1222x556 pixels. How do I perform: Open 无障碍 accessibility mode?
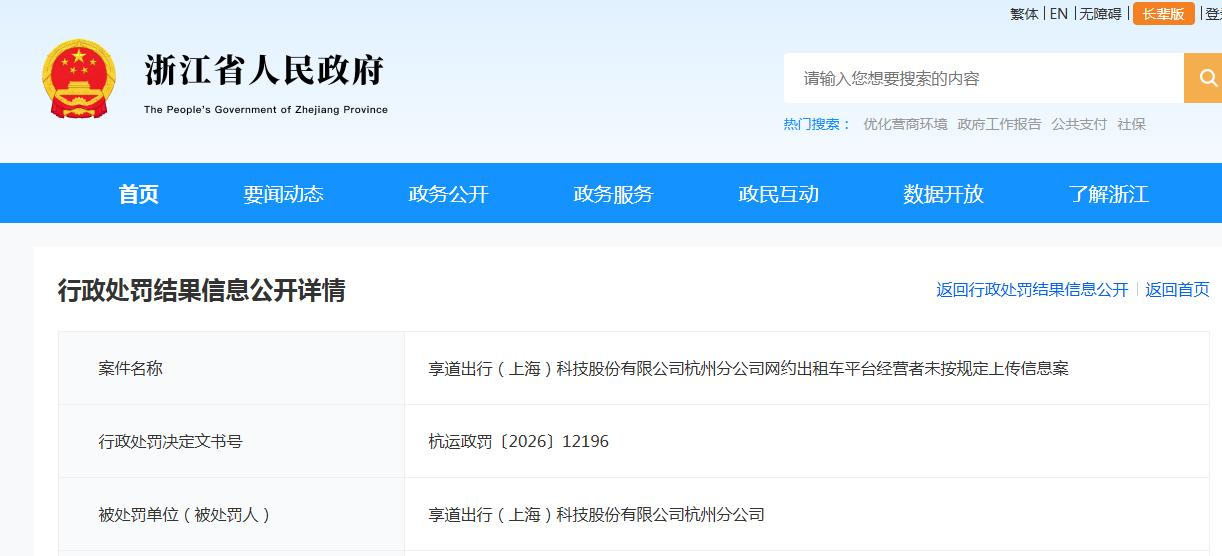click(1100, 14)
